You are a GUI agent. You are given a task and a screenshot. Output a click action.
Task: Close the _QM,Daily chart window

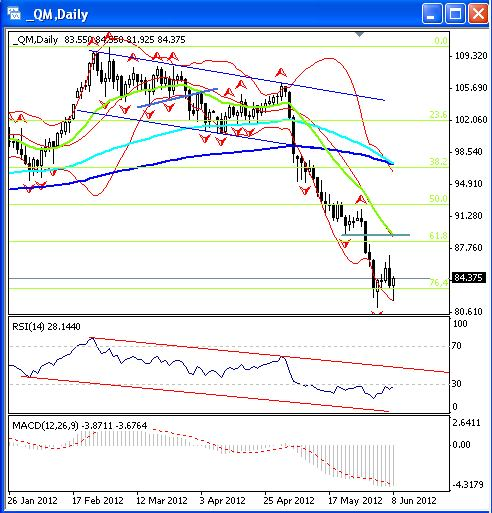[x=478, y=14]
